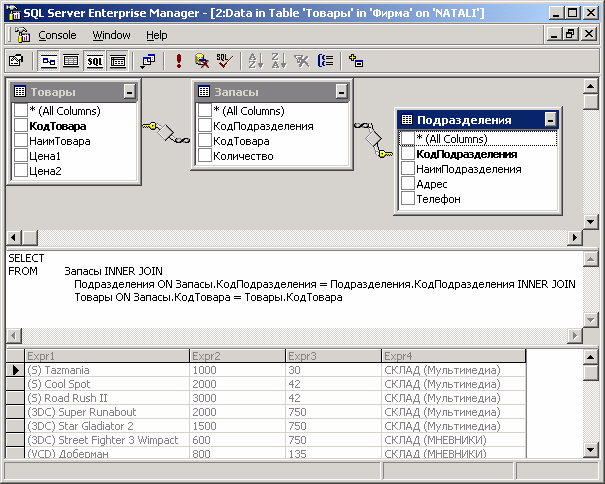Check НаимТовара column checkbox

(20, 141)
